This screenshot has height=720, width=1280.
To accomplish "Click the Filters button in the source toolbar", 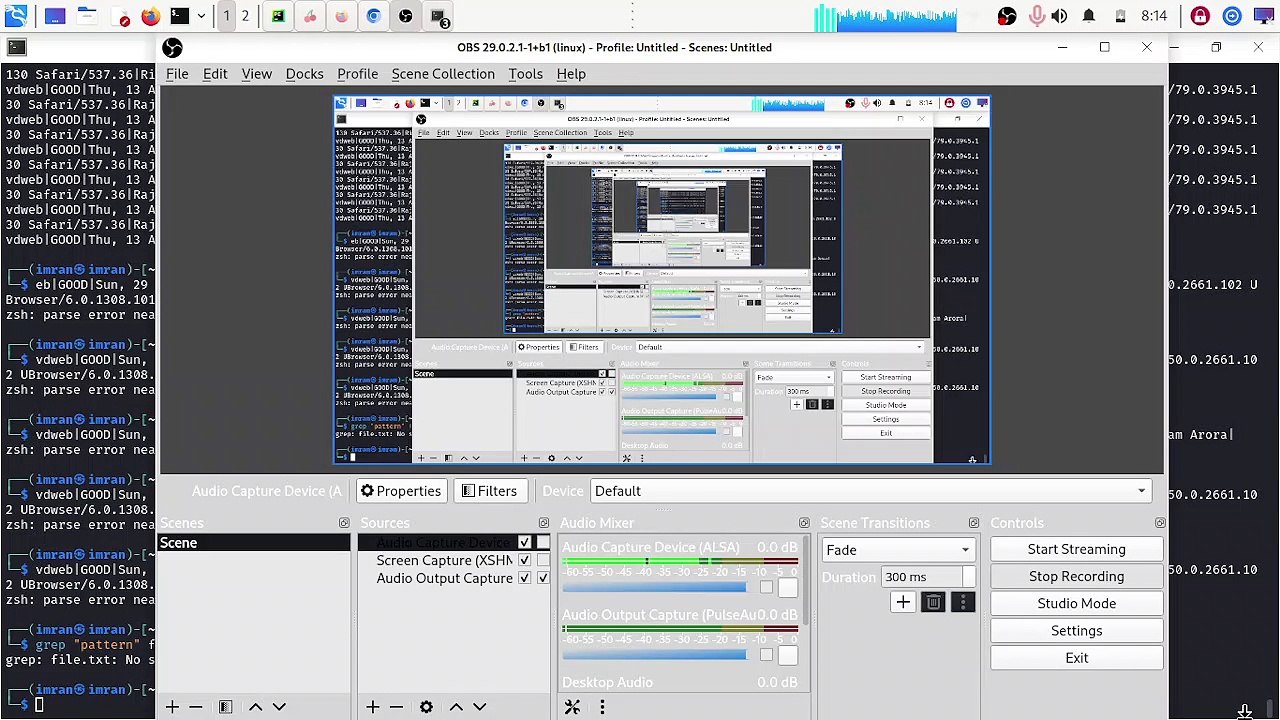I will tap(489, 491).
